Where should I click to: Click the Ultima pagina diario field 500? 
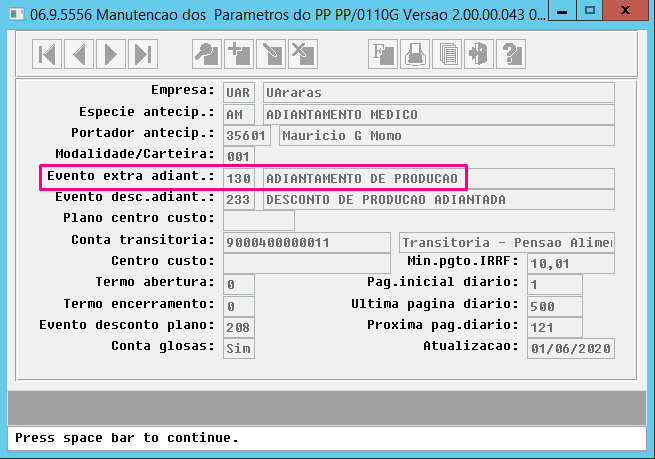[555, 307]
